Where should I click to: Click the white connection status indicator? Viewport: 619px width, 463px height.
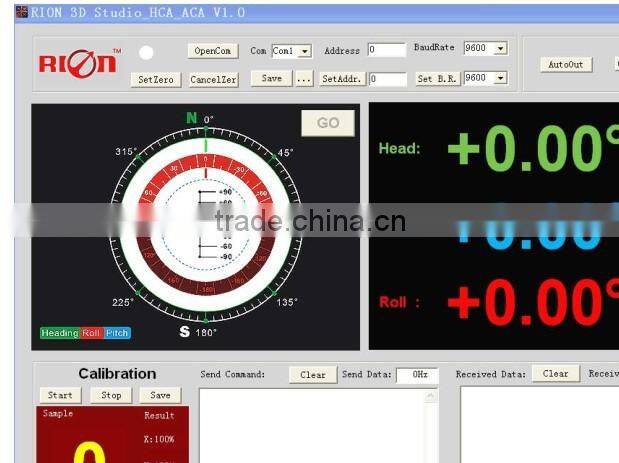coord(146,52)
